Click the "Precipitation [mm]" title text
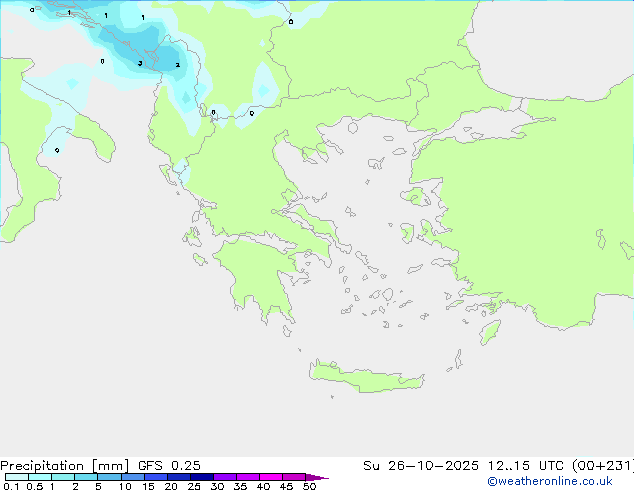 (65, 466)
